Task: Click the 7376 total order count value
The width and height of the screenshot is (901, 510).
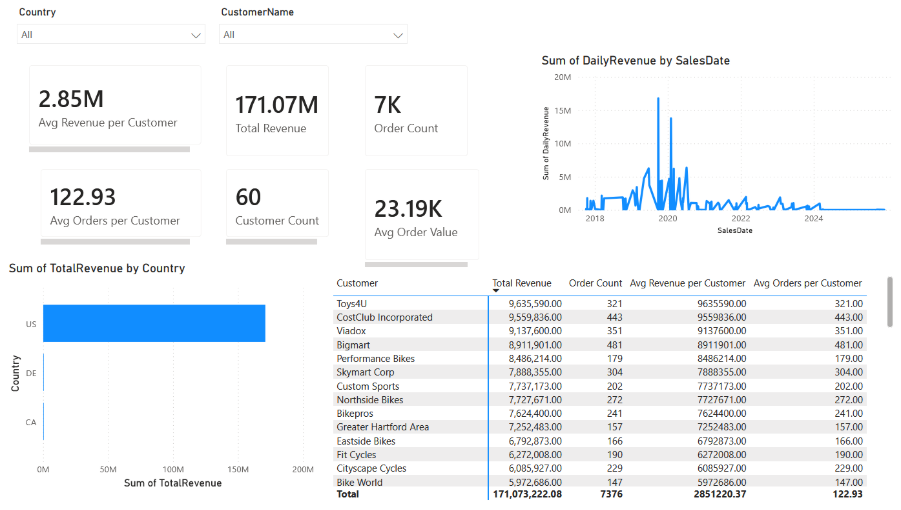Action: (611, 494)
